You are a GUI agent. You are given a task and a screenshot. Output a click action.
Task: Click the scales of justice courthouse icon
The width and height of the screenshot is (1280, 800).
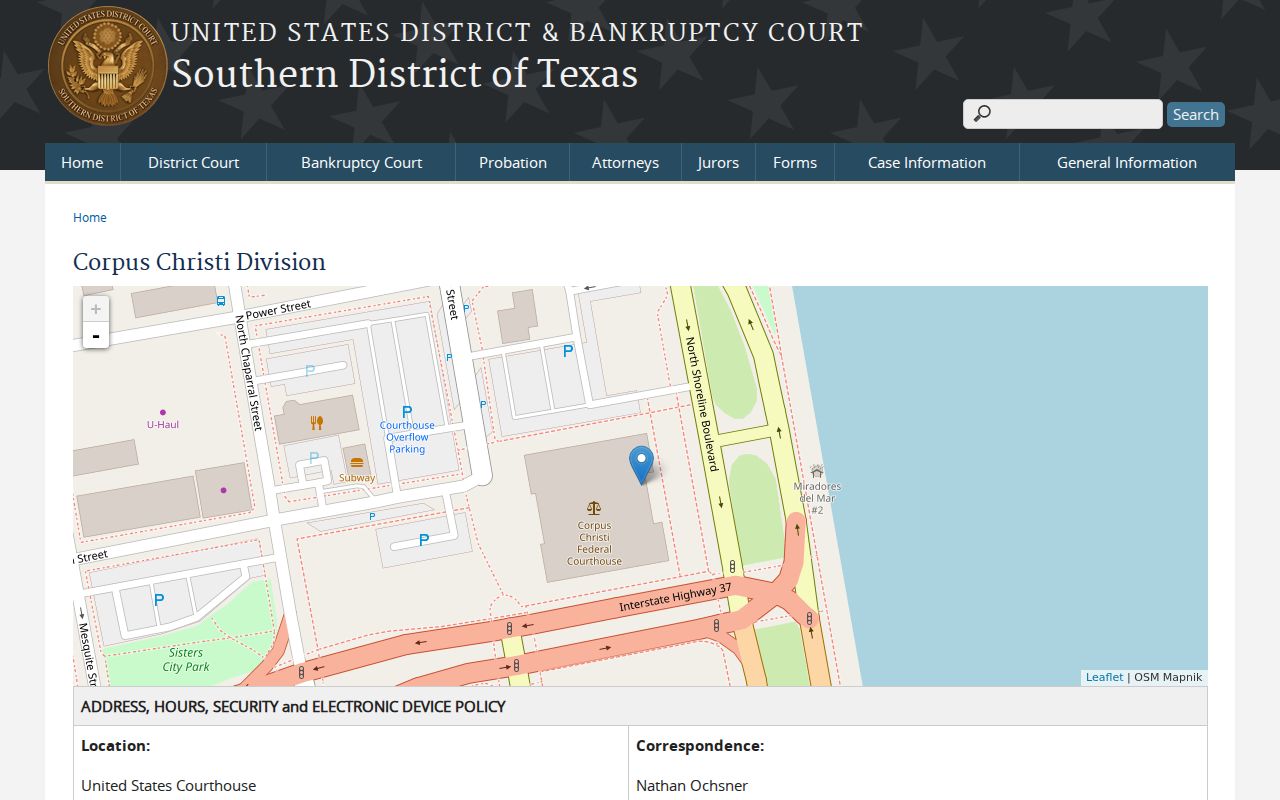tap(594, 508)
